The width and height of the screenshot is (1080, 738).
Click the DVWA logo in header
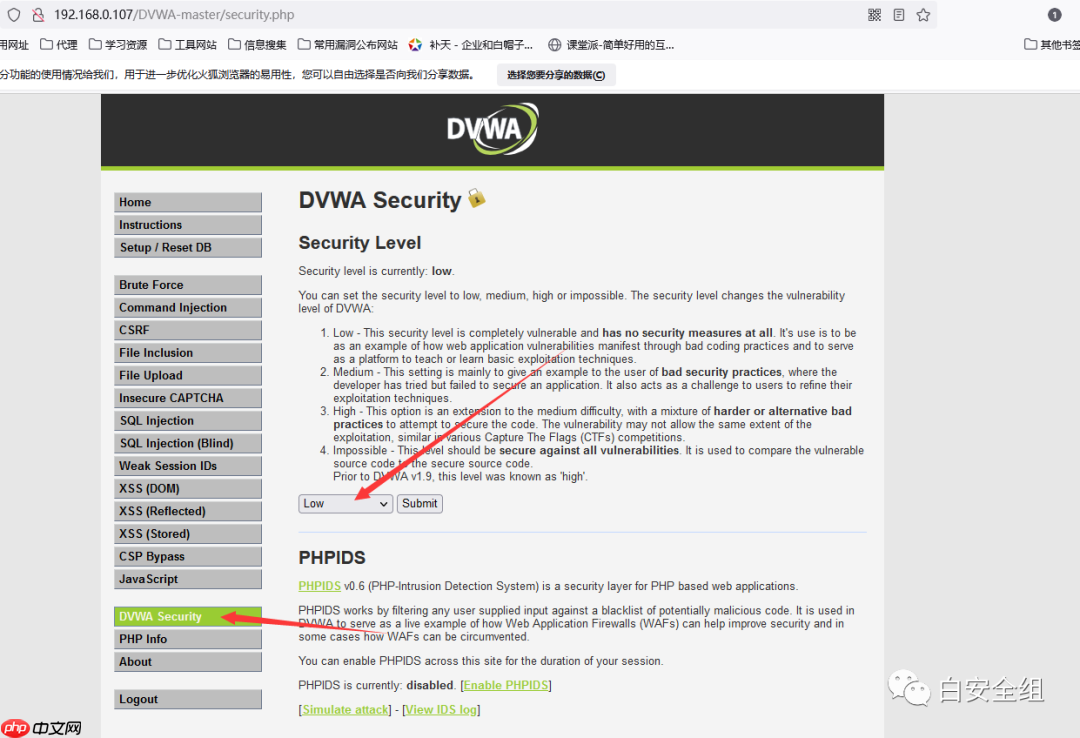[x=492, y=129]
